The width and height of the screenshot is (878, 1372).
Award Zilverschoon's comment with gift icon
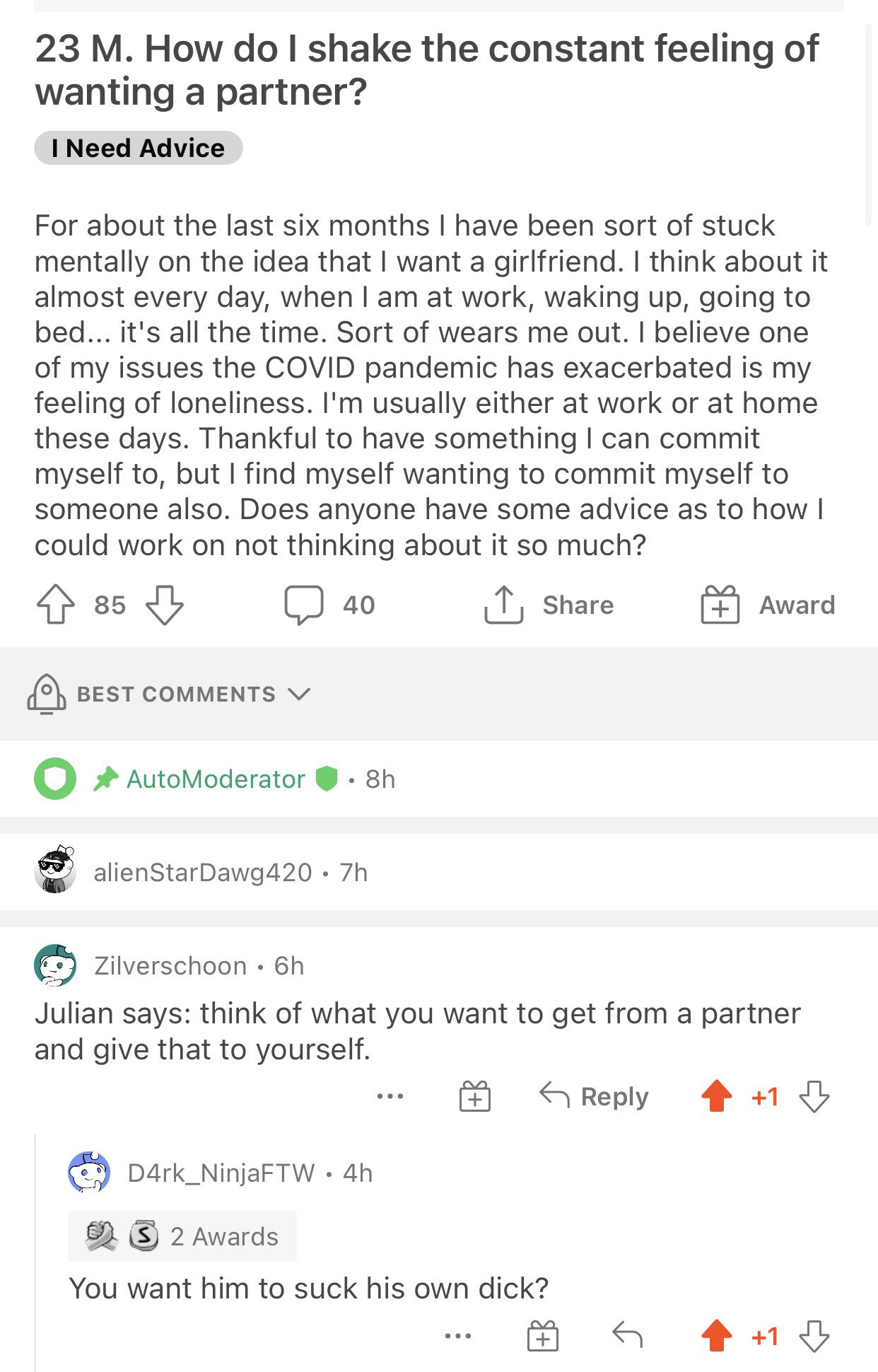point(474,1097)
